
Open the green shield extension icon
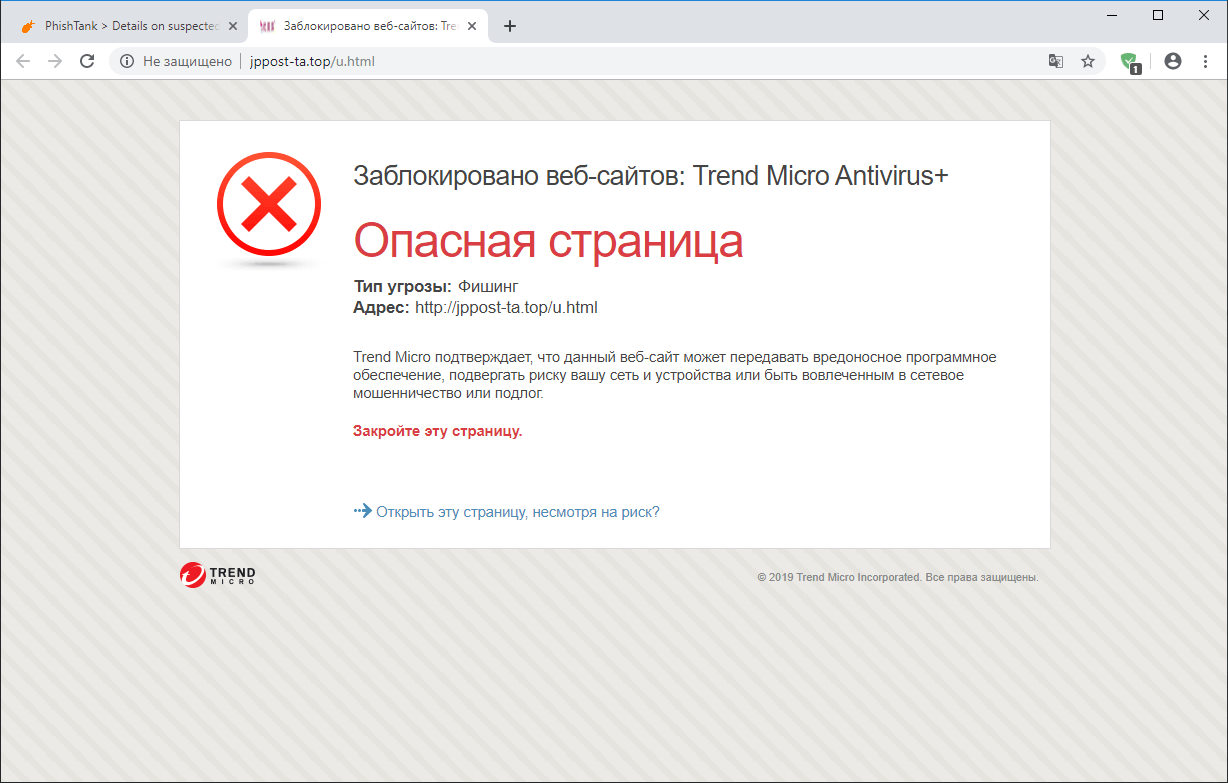[x=1130, y=62]
